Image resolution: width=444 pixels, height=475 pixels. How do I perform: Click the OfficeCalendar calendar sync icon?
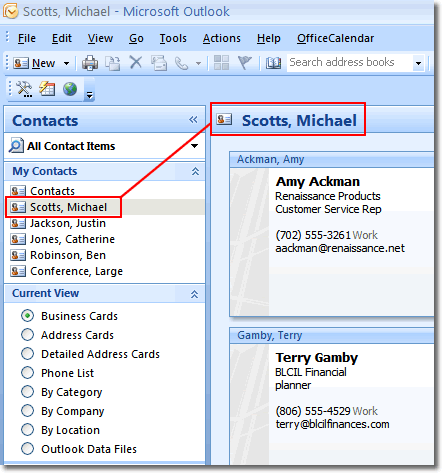pos(47,89)
